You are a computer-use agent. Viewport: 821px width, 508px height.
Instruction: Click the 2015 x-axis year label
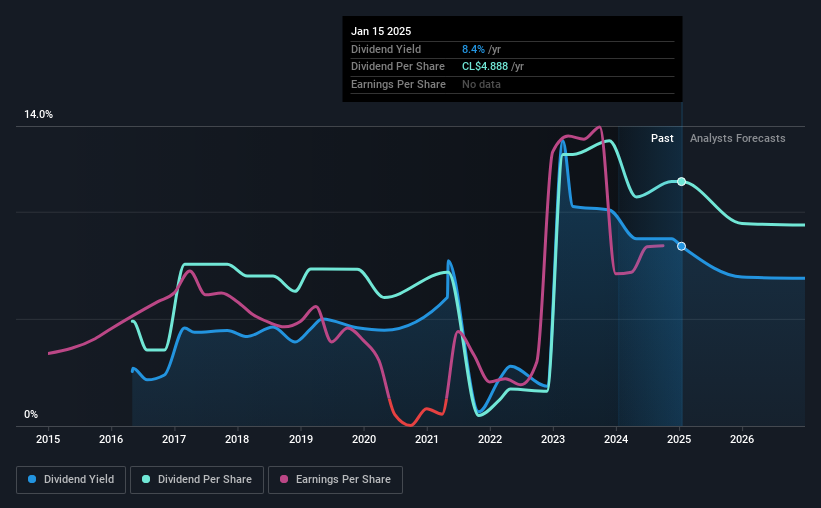tap(48, 439)
